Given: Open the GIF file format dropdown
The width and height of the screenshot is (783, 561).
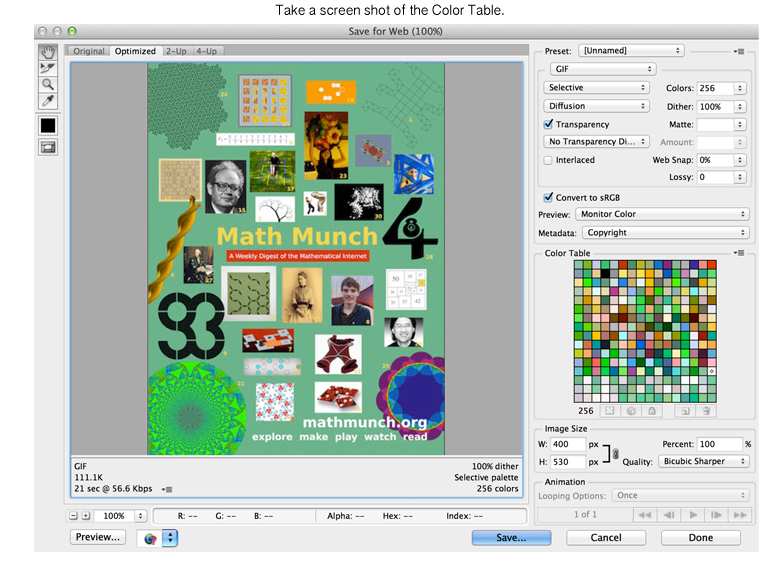Looking at the screenshot, I should pyautogui.click(x=603, y=69).
